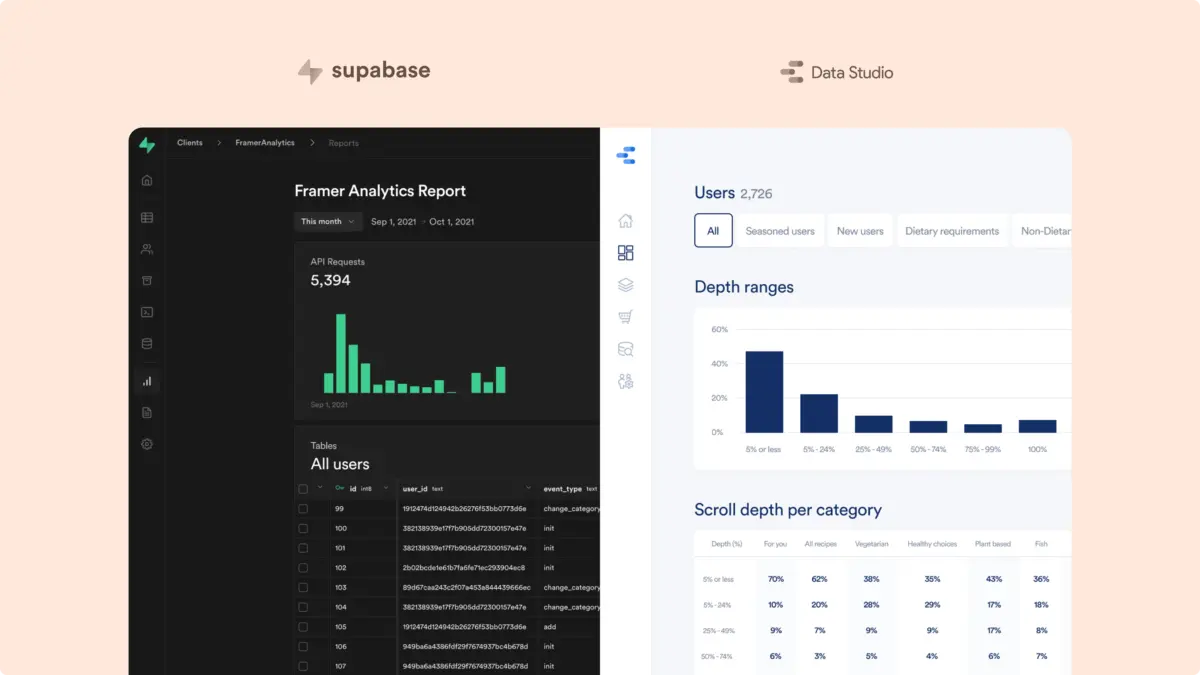
Task: Open the document page icon in the Supabase sidebar
Action: click(147, 412)
